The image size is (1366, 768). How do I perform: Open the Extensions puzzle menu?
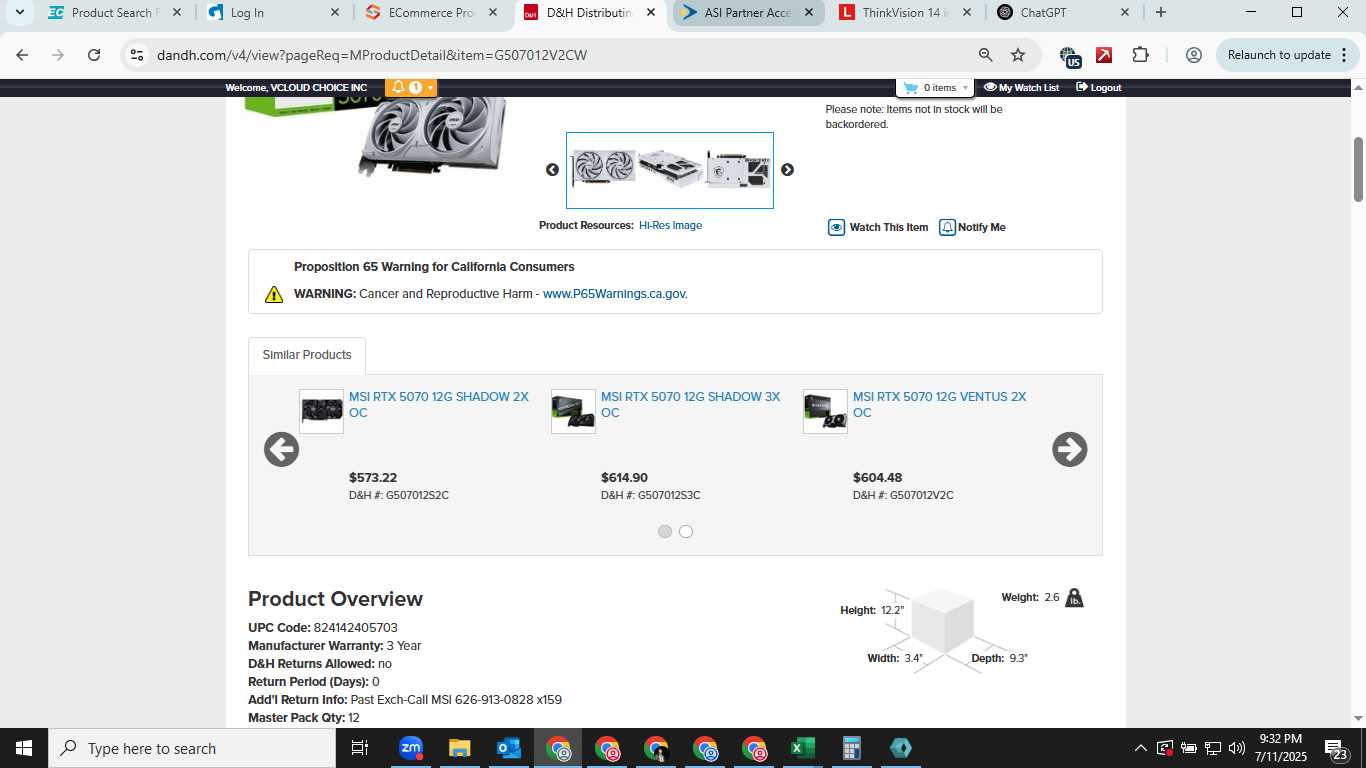coord(1141,55)
